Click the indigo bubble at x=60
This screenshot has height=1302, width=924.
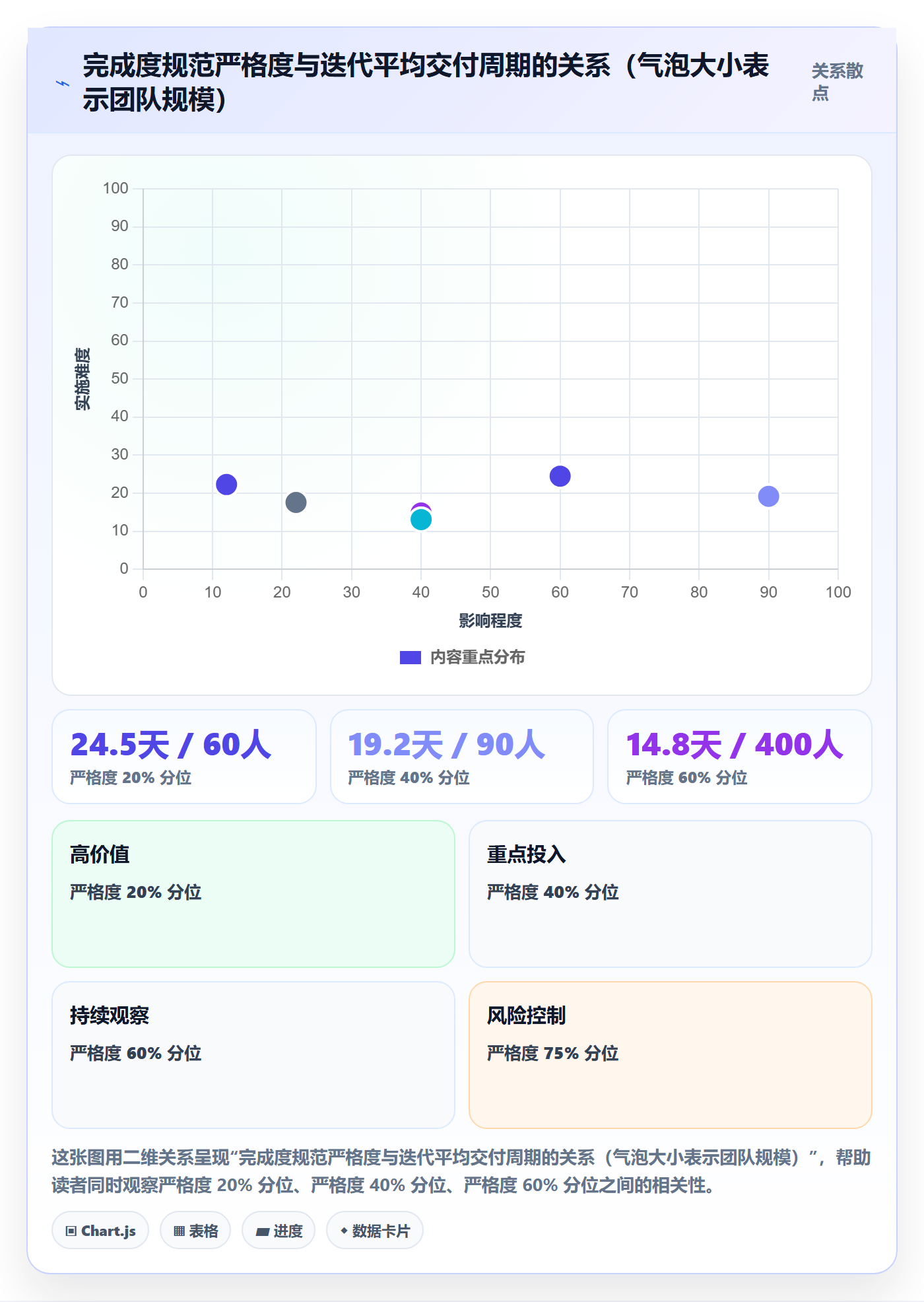click(560, 476)
